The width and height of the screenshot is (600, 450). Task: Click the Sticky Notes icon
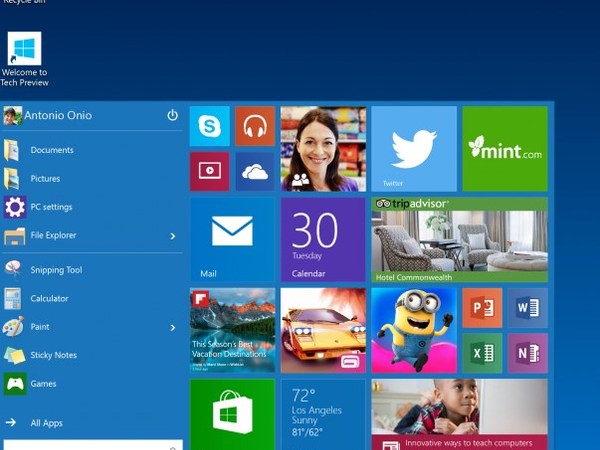15,355
